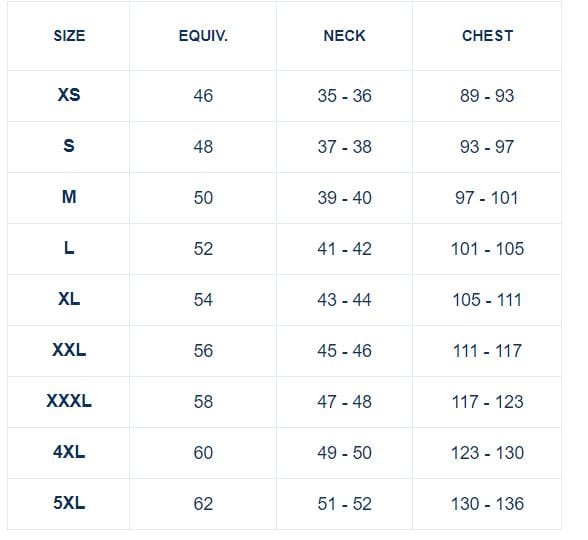588x540 pixels.
Task: Select the XXXL size row label
Action: click(69, 401)
